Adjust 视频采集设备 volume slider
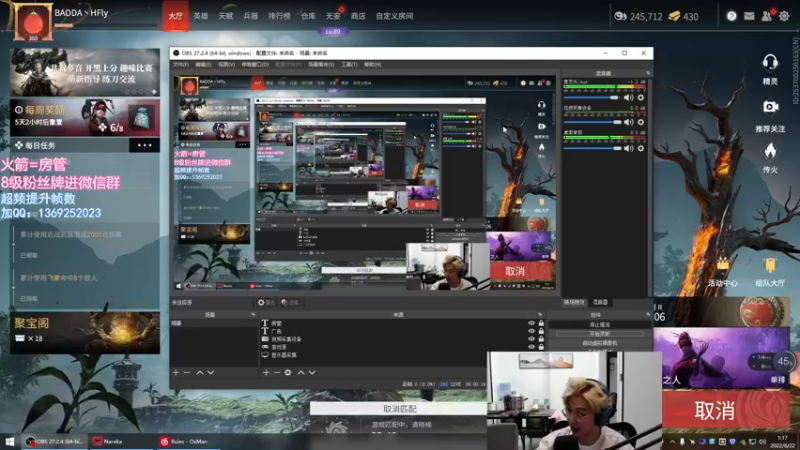 click(592, 122)
